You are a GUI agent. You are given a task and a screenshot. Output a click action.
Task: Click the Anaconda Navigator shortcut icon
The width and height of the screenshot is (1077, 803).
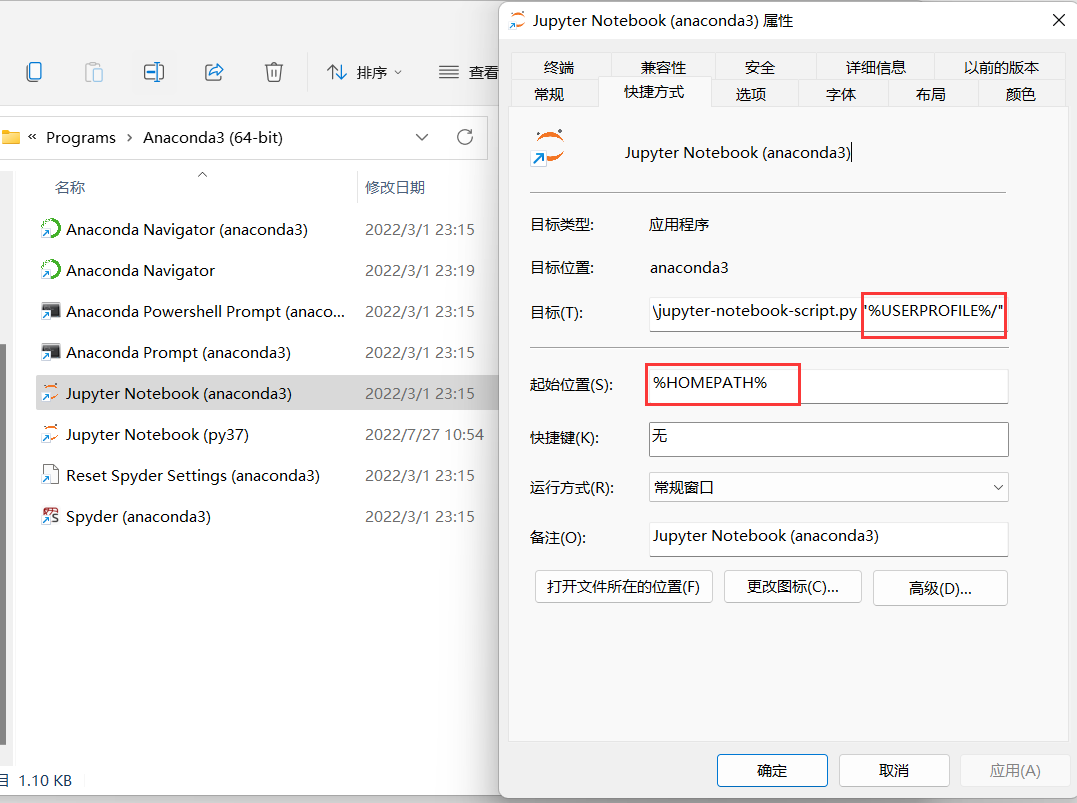coord(50,270)
